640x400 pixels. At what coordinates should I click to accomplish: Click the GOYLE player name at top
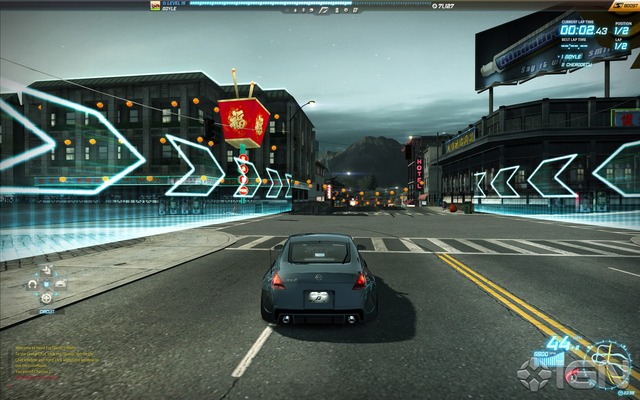point(170,8)
